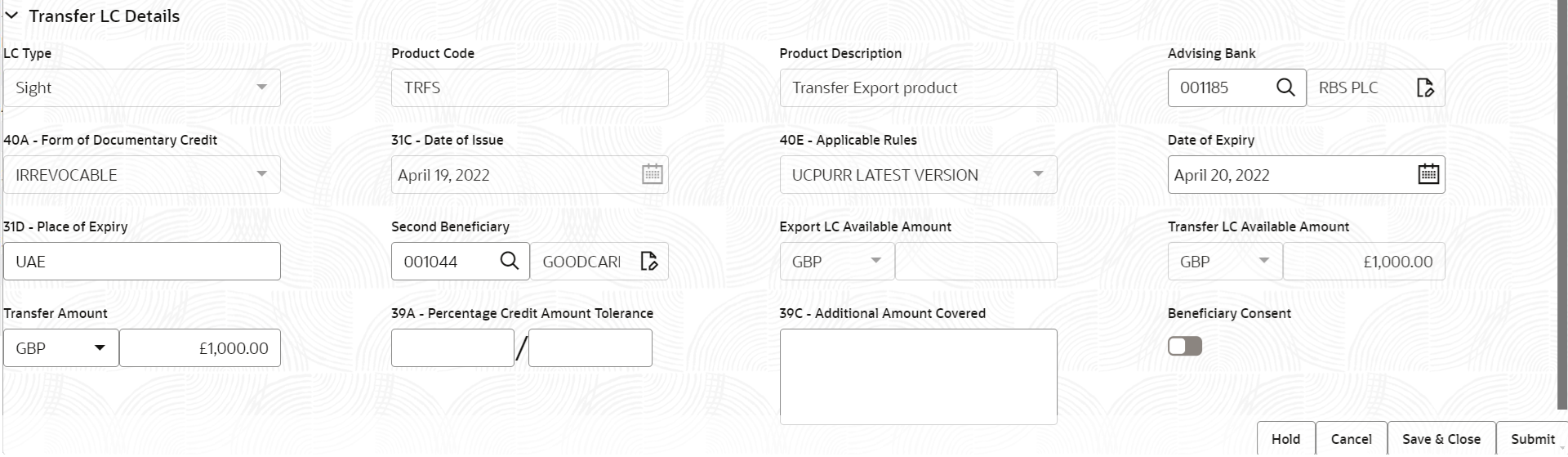Click the Hold button

[1285, 439]
